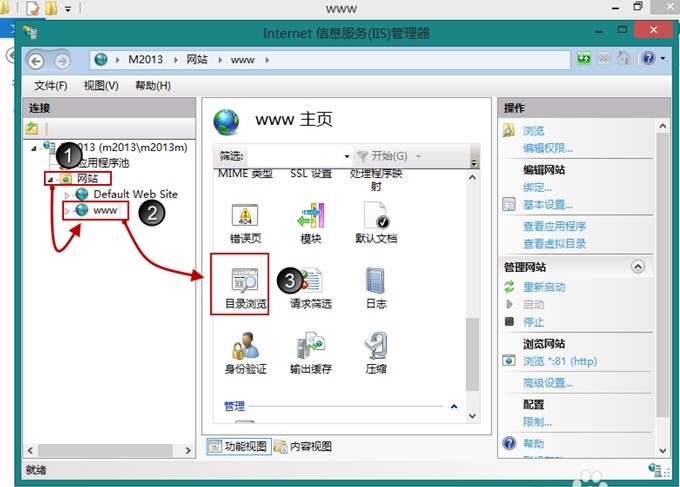
Task: Click arrow after M2013 in address bar
Action: [176, 60]
